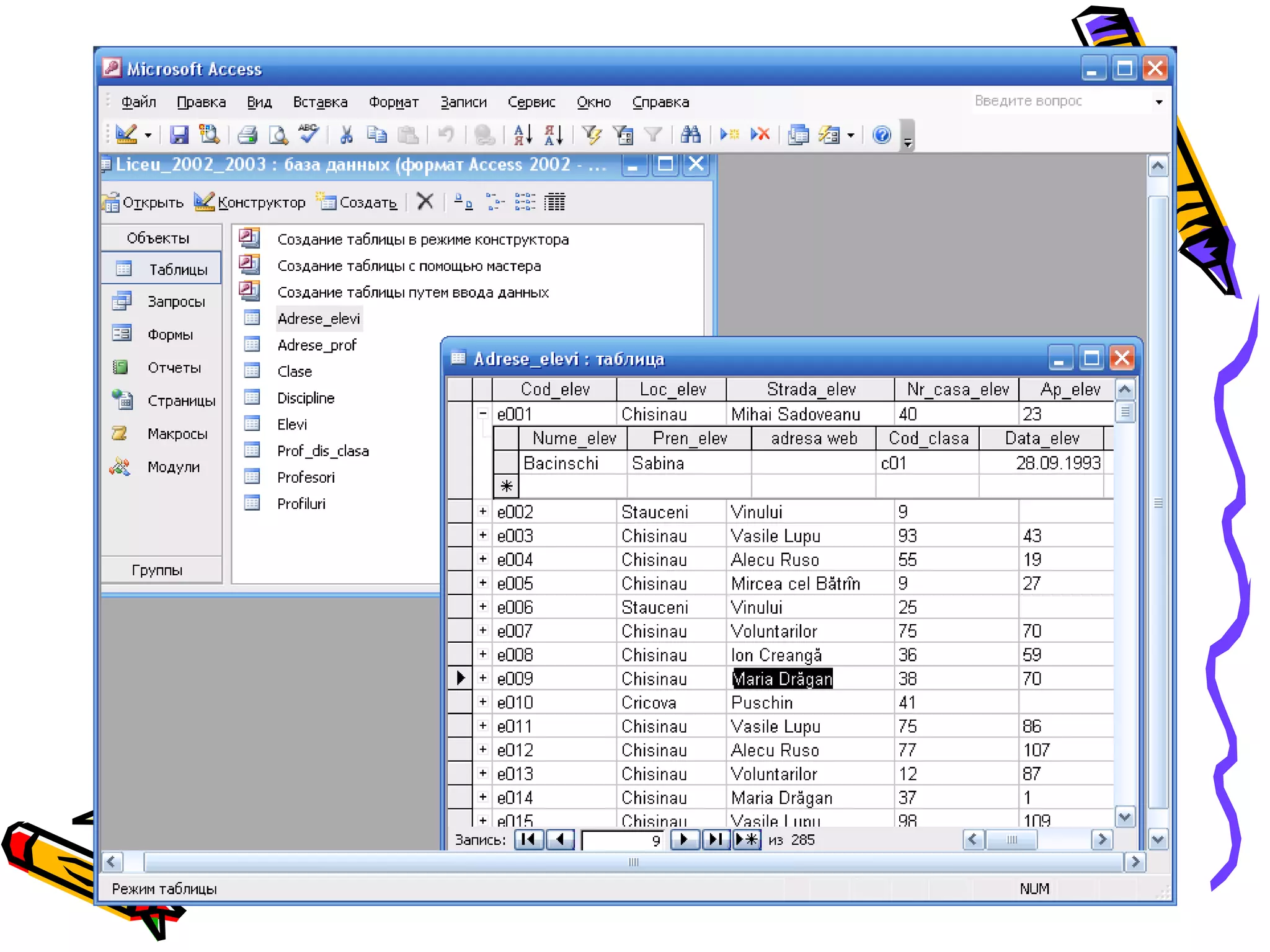1270x952 pixels.
Task: Click the datasheet horizontal scrollbar thumb
Action: click(x=1011, y=840)
